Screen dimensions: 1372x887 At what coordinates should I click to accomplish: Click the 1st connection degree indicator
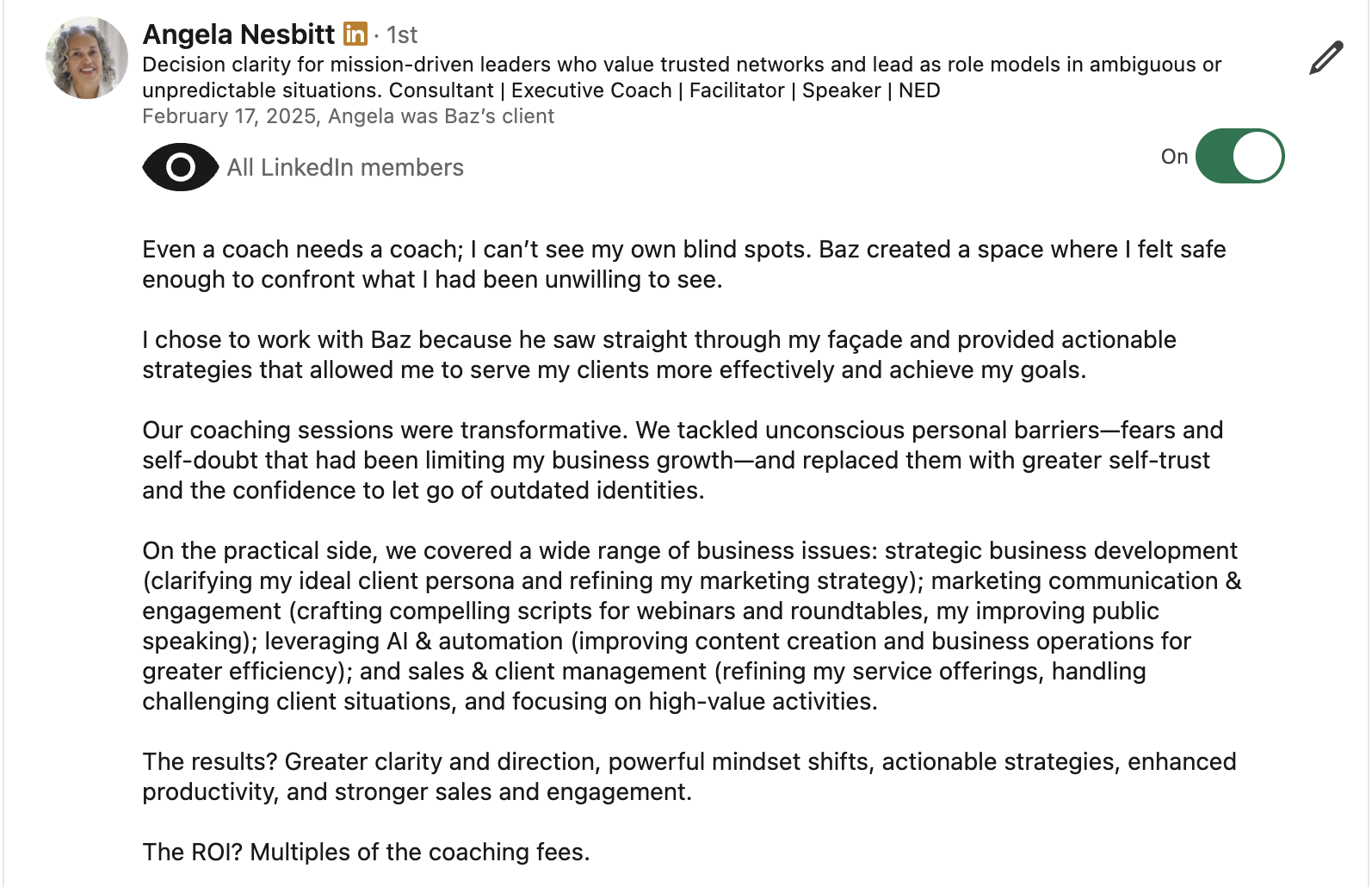[402, 35]
